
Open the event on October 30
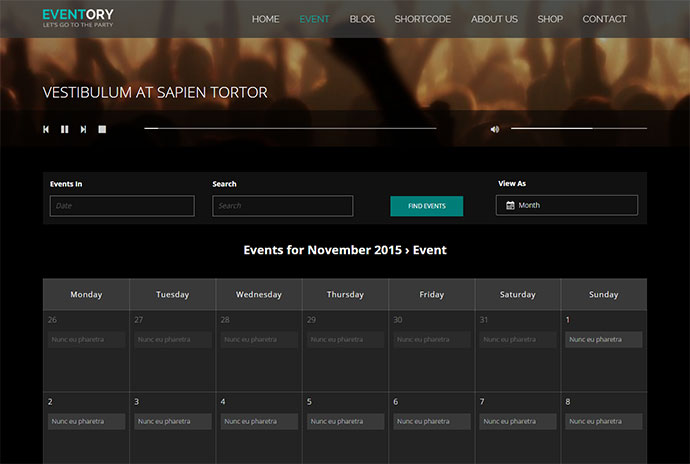[432, 339]
